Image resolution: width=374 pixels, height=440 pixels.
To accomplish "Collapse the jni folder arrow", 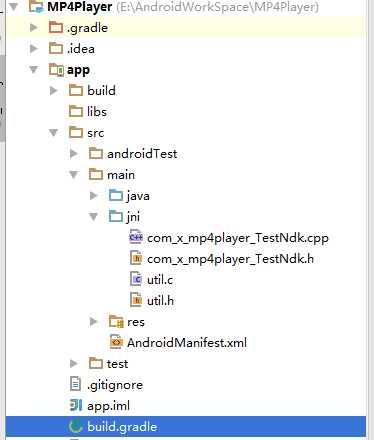I will tap(94, 217).
